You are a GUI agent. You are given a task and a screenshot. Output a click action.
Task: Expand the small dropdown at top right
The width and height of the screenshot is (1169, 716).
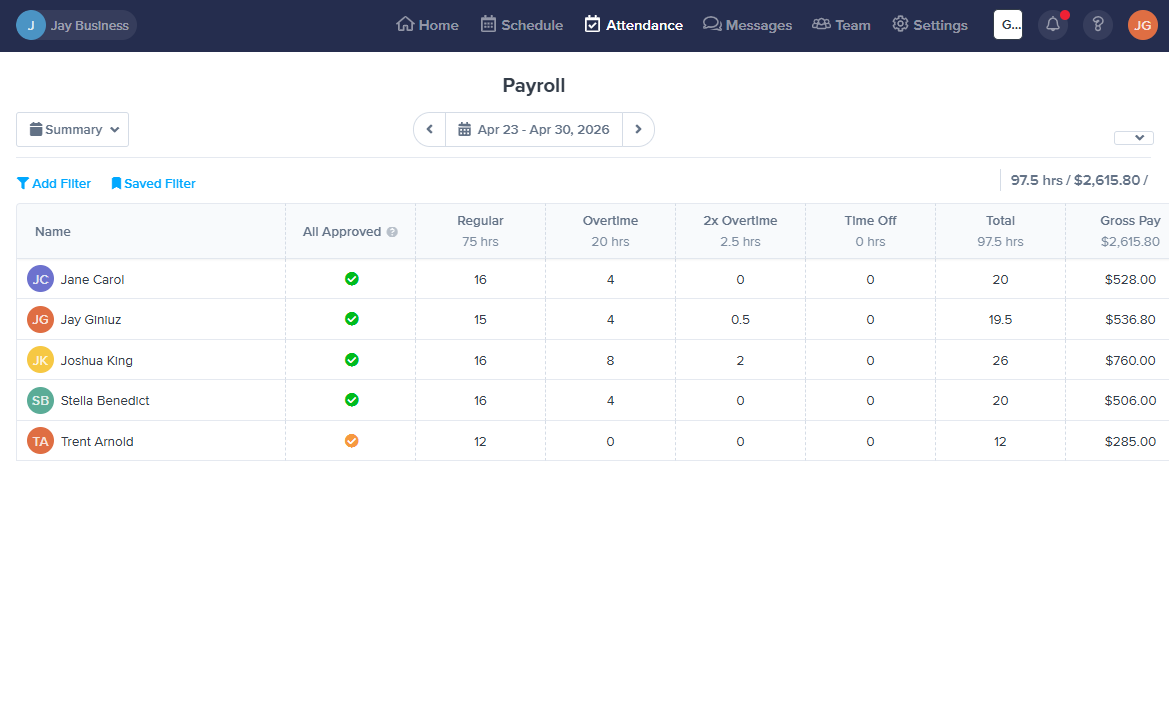tap(1134, 138)
